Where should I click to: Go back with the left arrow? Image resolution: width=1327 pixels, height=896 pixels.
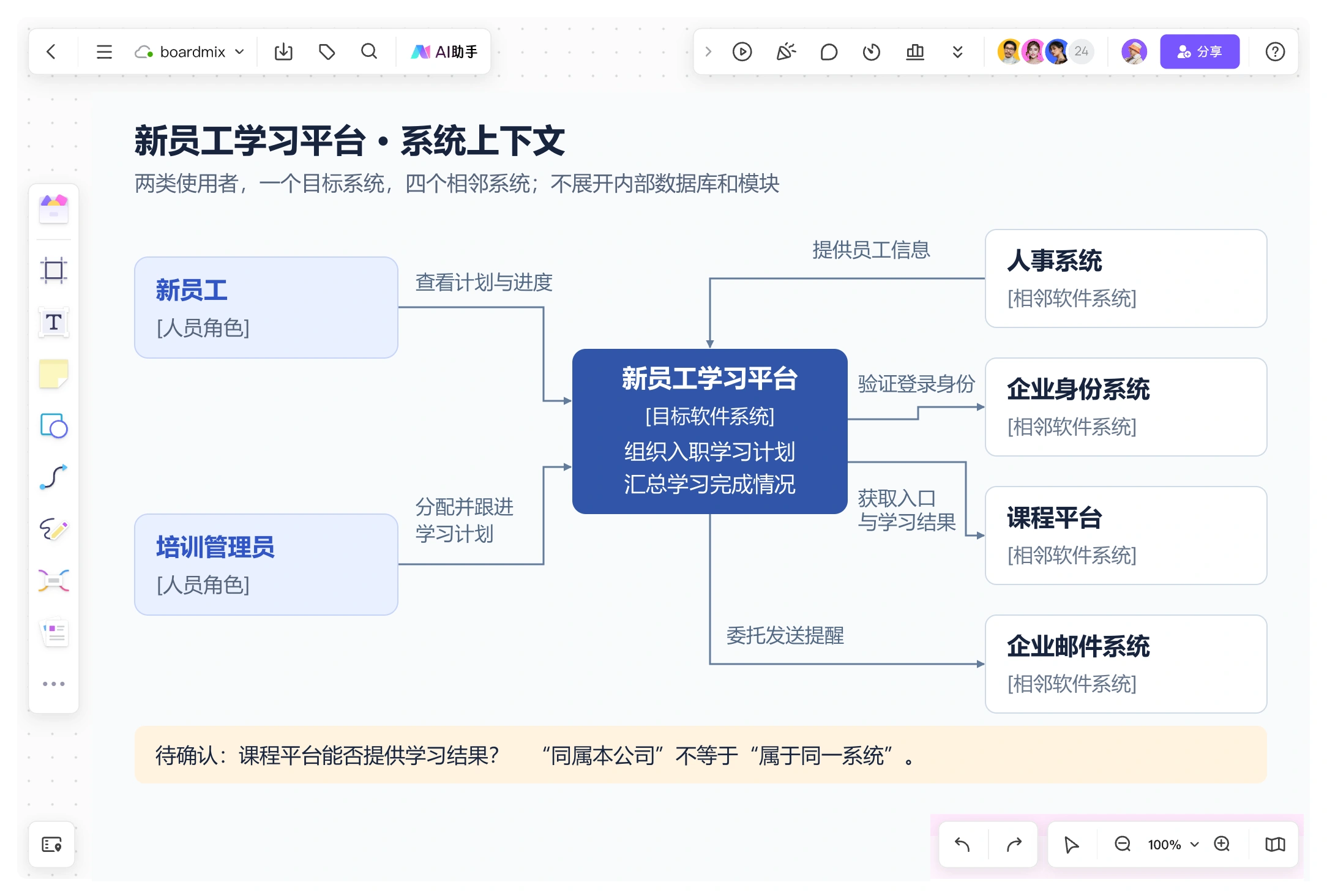pyautogui.click(x=51, y=52)
